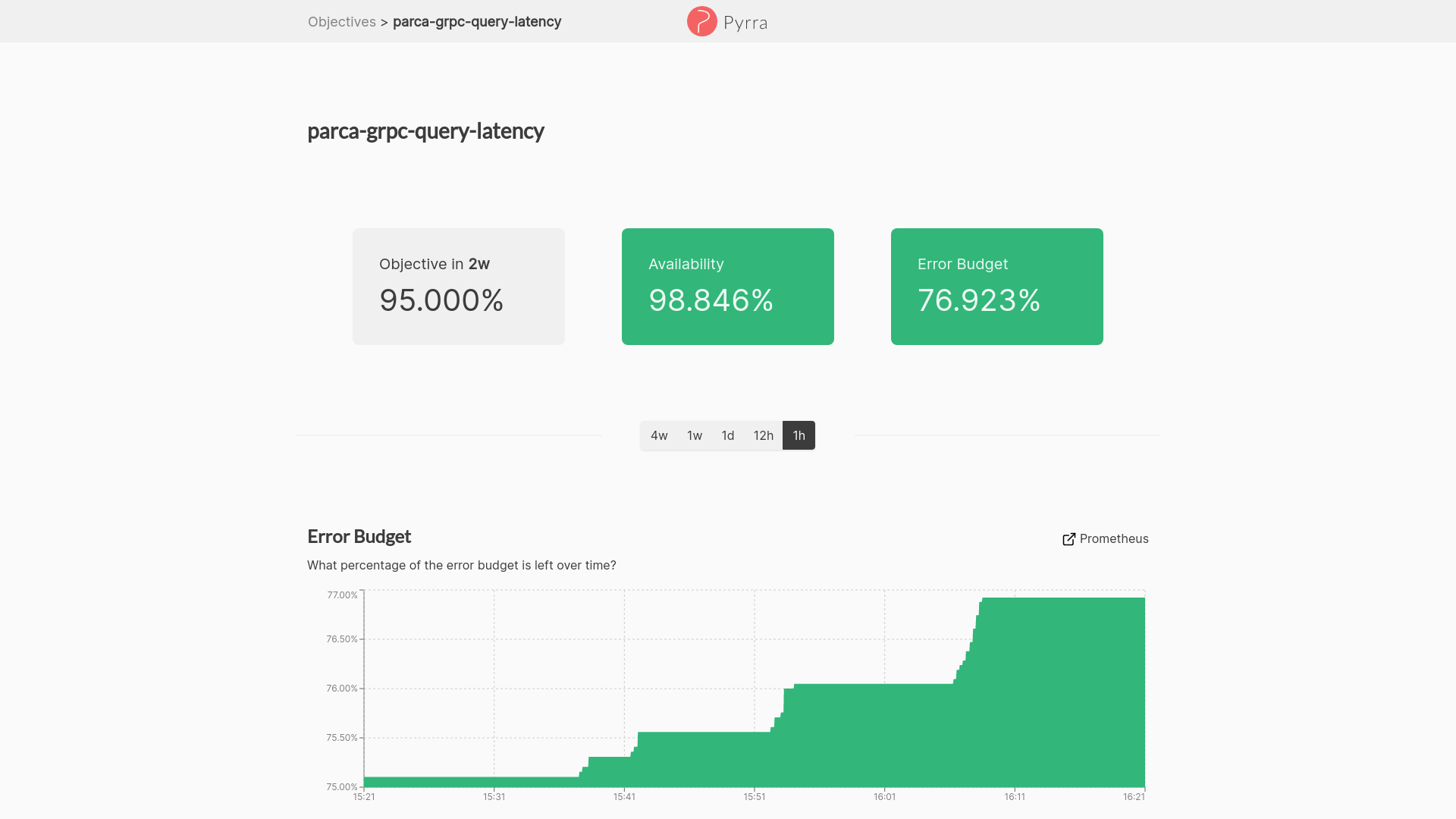Click the Pyrra logo icon
The width and height of the screenshot is (1456, 819).
701,21
